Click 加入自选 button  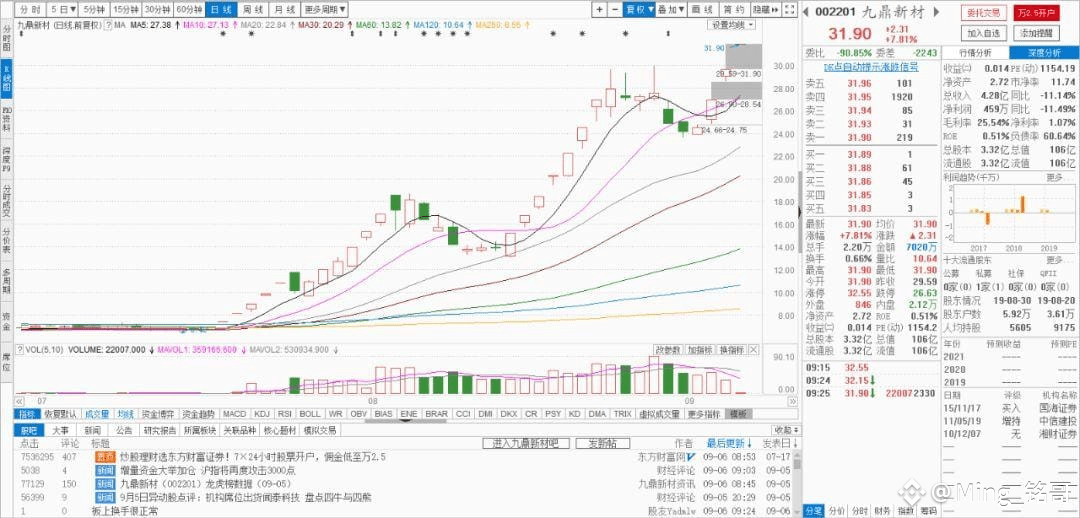pyautogui.click(x=984, y=32)
